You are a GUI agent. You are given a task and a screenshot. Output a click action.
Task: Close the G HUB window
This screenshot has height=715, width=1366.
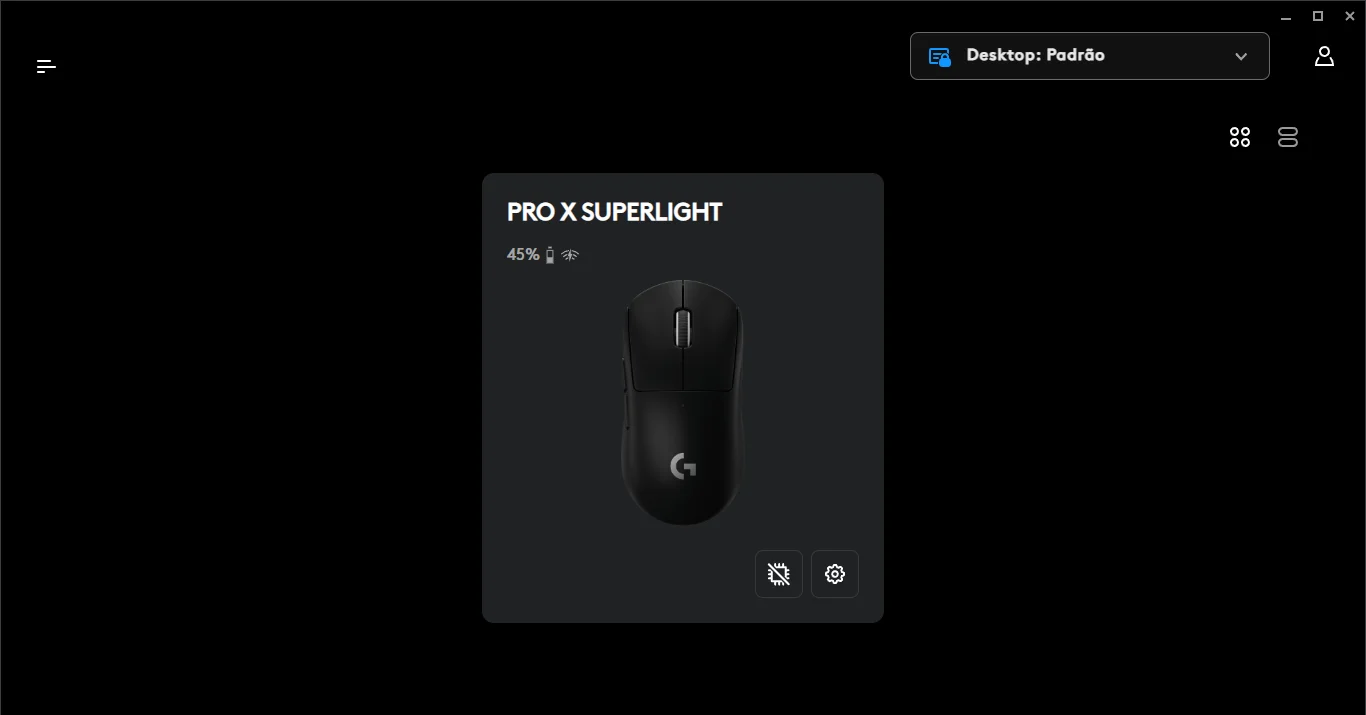click(1350, 16)
